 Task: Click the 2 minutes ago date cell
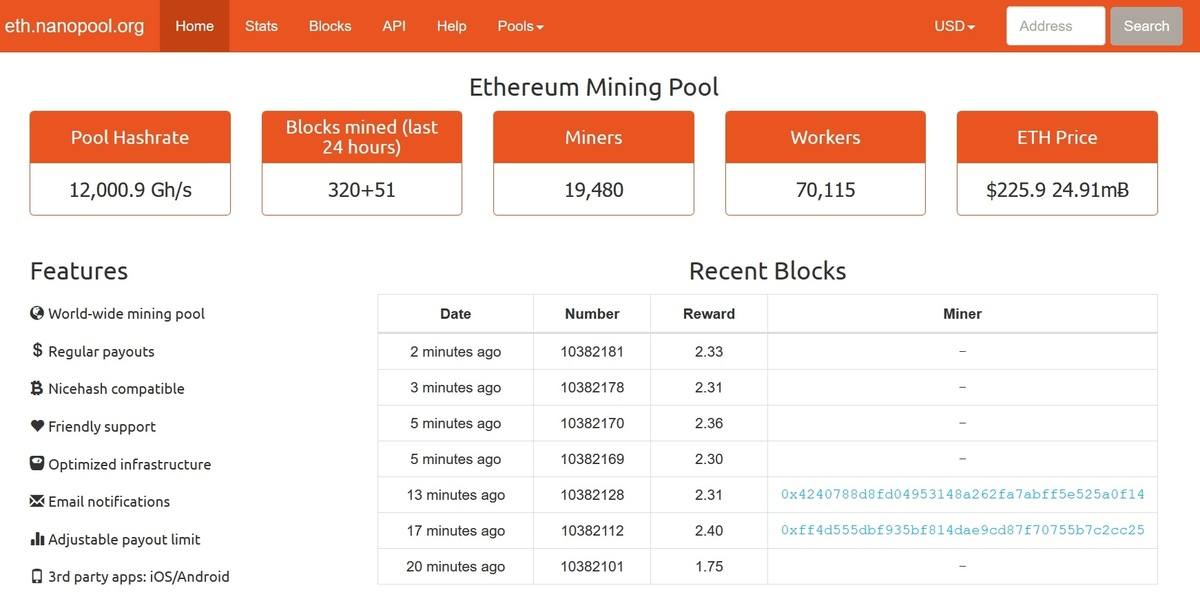455,352
